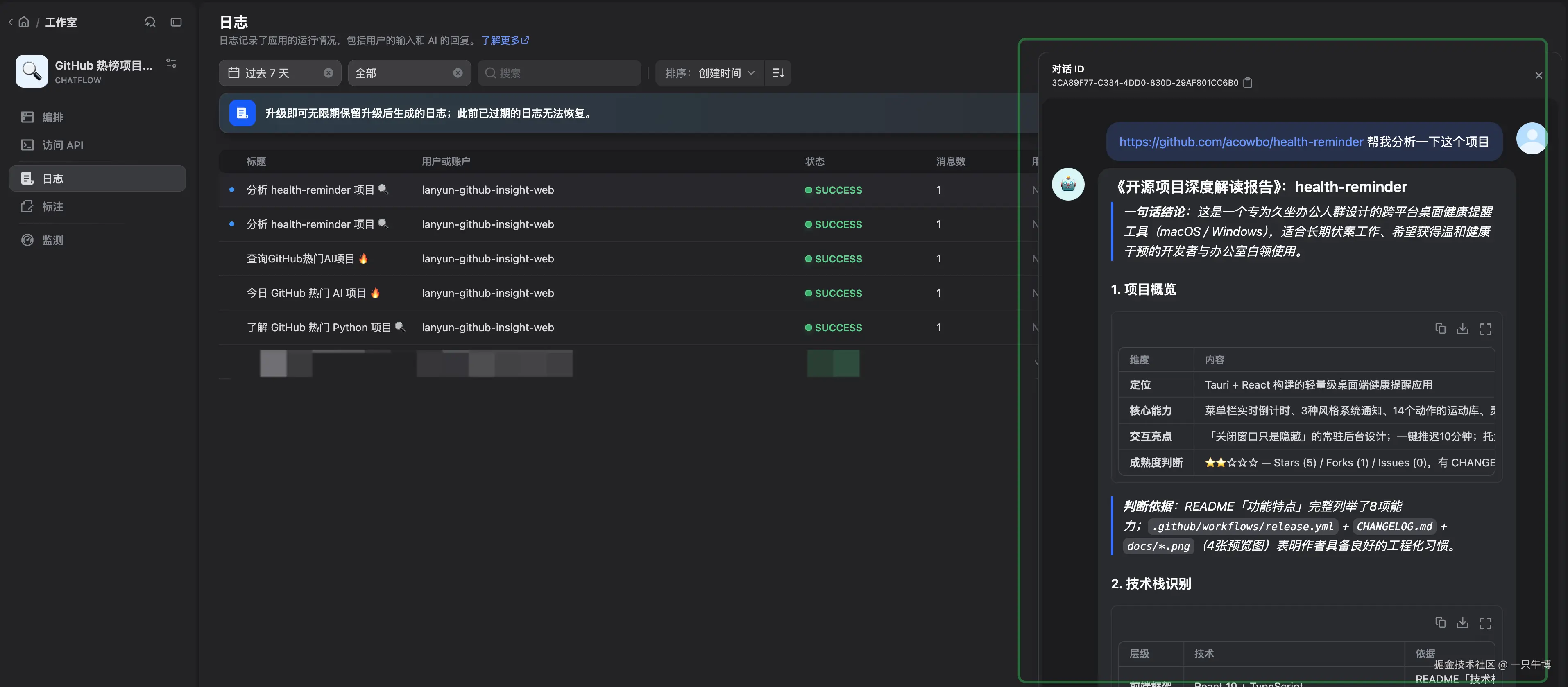Expand 技术栈识别 table to fullscreen

pos(1485,622)
